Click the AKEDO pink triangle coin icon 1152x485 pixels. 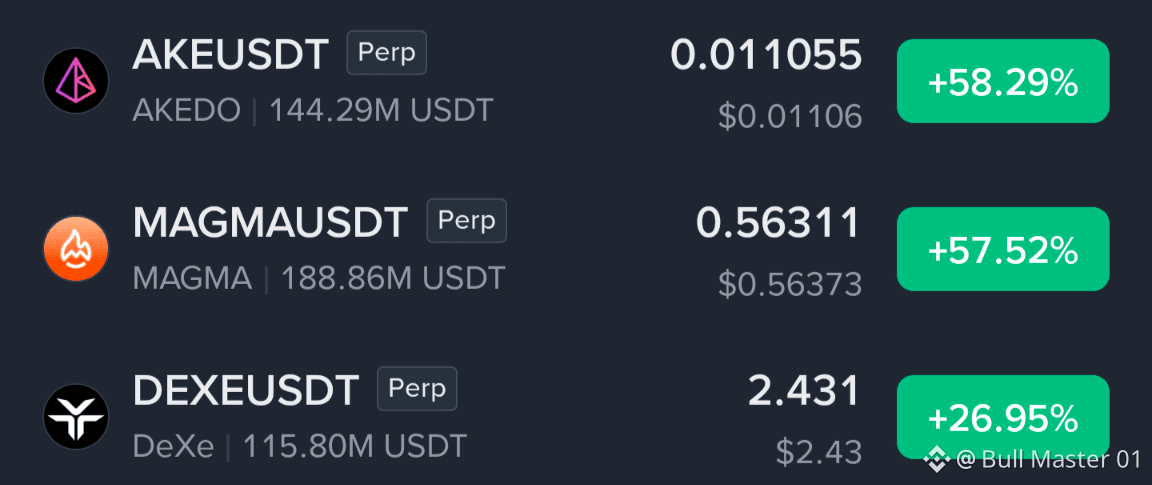[76, 81]
